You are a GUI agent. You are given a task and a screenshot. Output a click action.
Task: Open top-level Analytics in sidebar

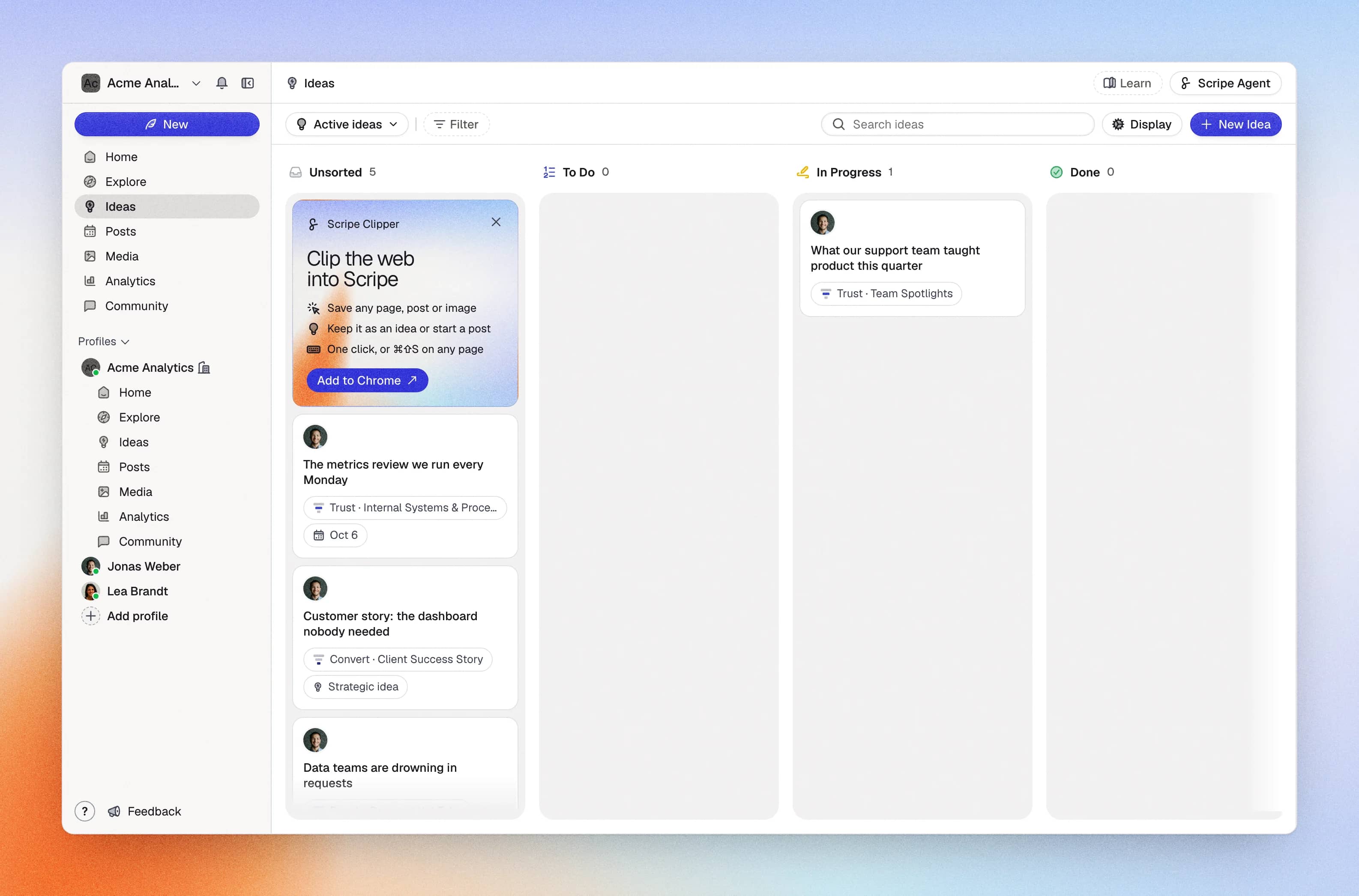coord(166,281)
